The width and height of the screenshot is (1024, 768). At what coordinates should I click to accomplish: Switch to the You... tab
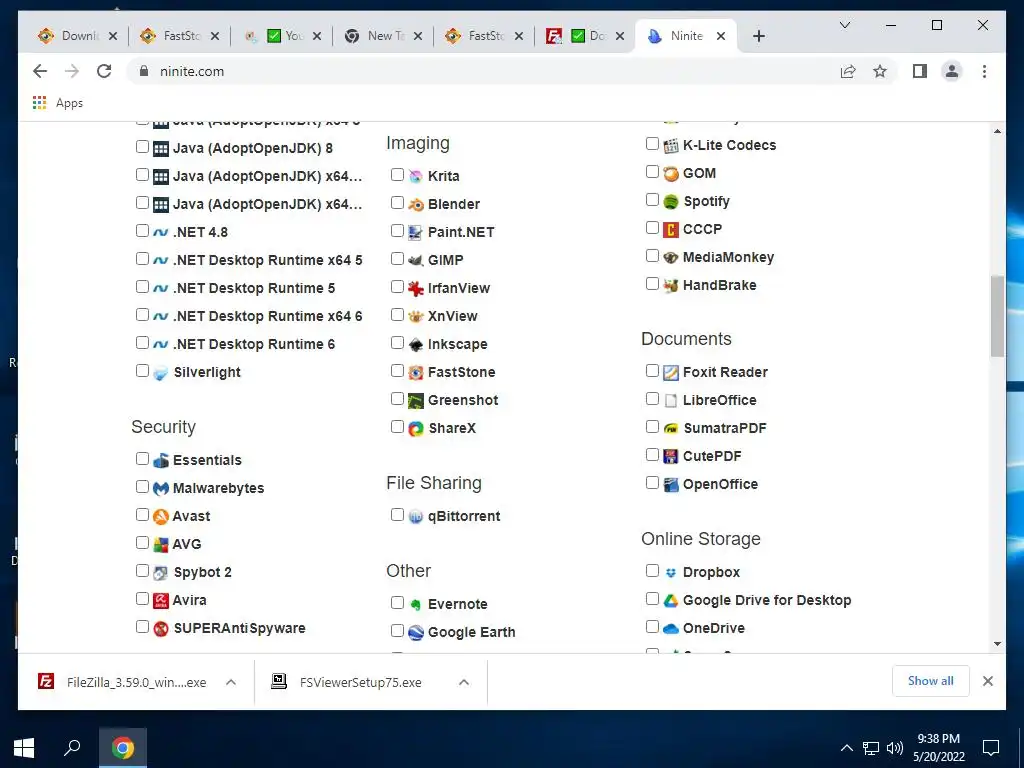click(282, 36)
